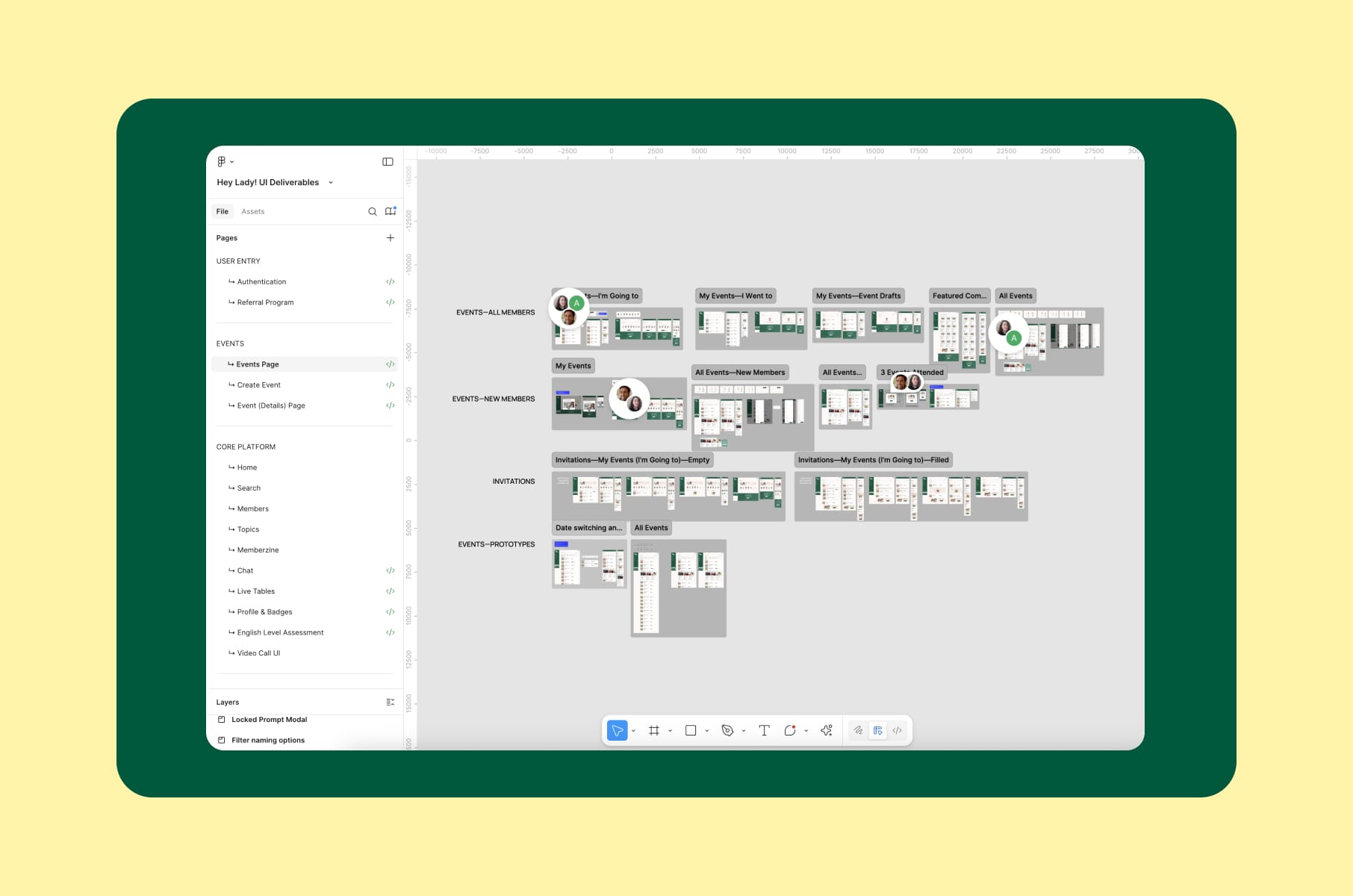Select the Events Page entry
The image size is (1353, 896).
point(305,364)
